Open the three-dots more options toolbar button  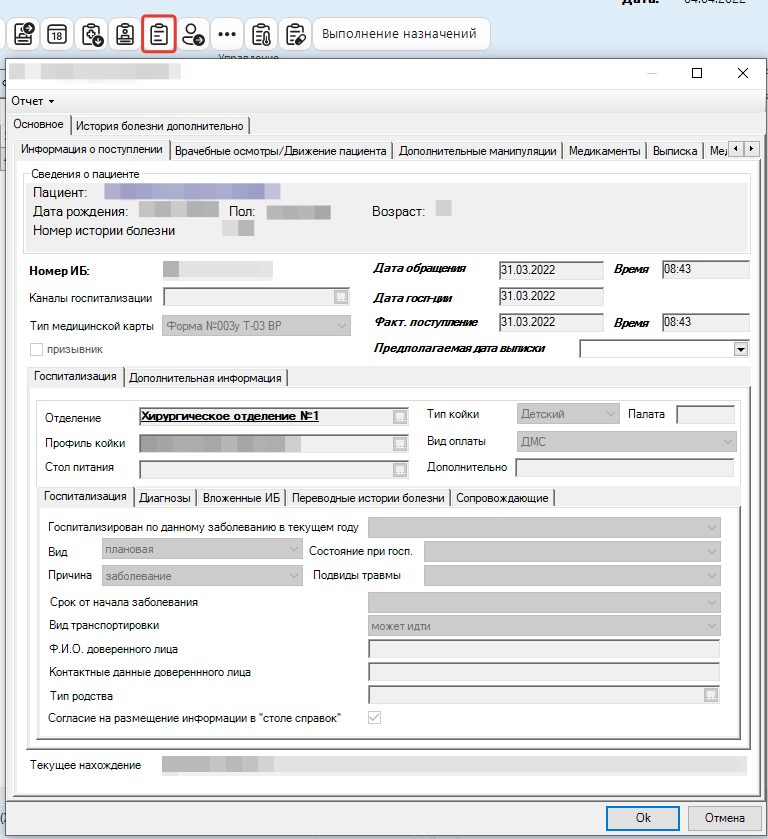(x=227, y=34)
